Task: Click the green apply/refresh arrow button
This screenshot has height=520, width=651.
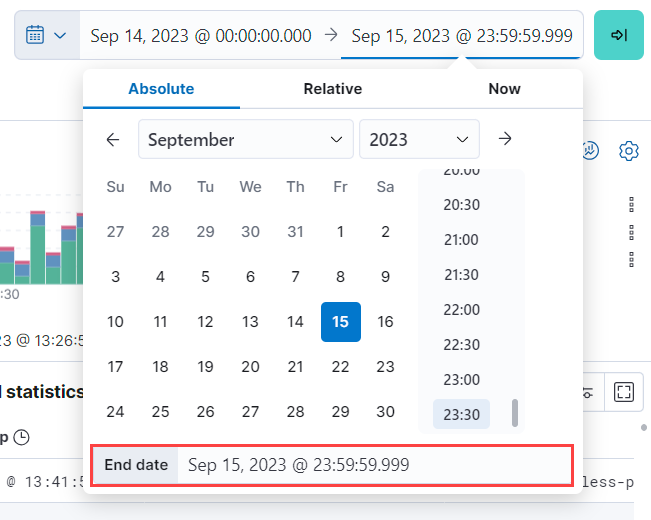Action: point(618,35)
